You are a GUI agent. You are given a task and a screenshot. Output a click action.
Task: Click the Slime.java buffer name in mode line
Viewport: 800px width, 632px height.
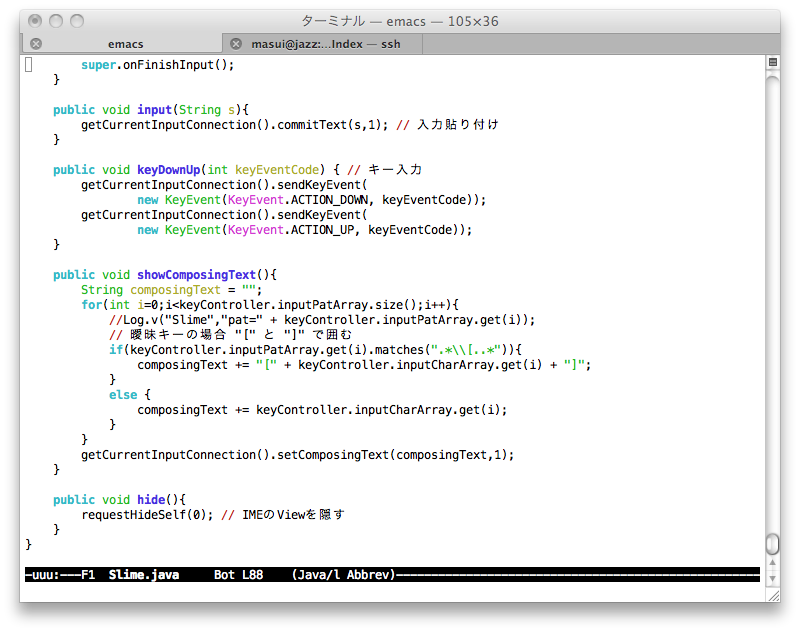[144, 575]
